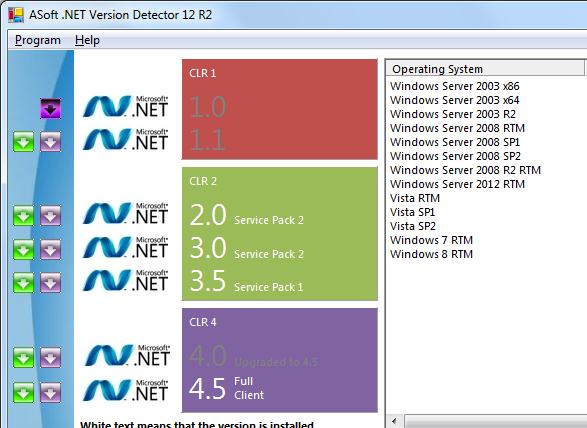587x428 pixels.
Task: Click the horizontal scrollbar left arrow
Action: click(395, 422)
